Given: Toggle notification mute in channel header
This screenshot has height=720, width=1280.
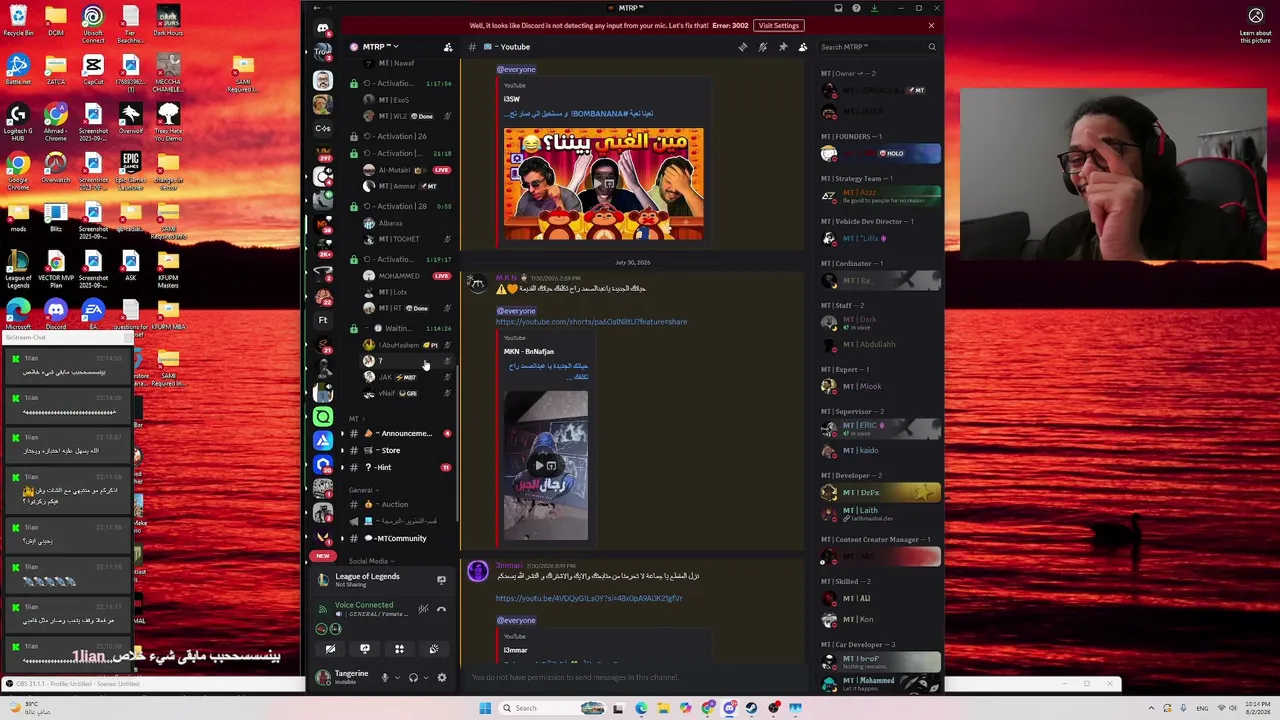Looking at the screenshot, I should click(762, 47).
